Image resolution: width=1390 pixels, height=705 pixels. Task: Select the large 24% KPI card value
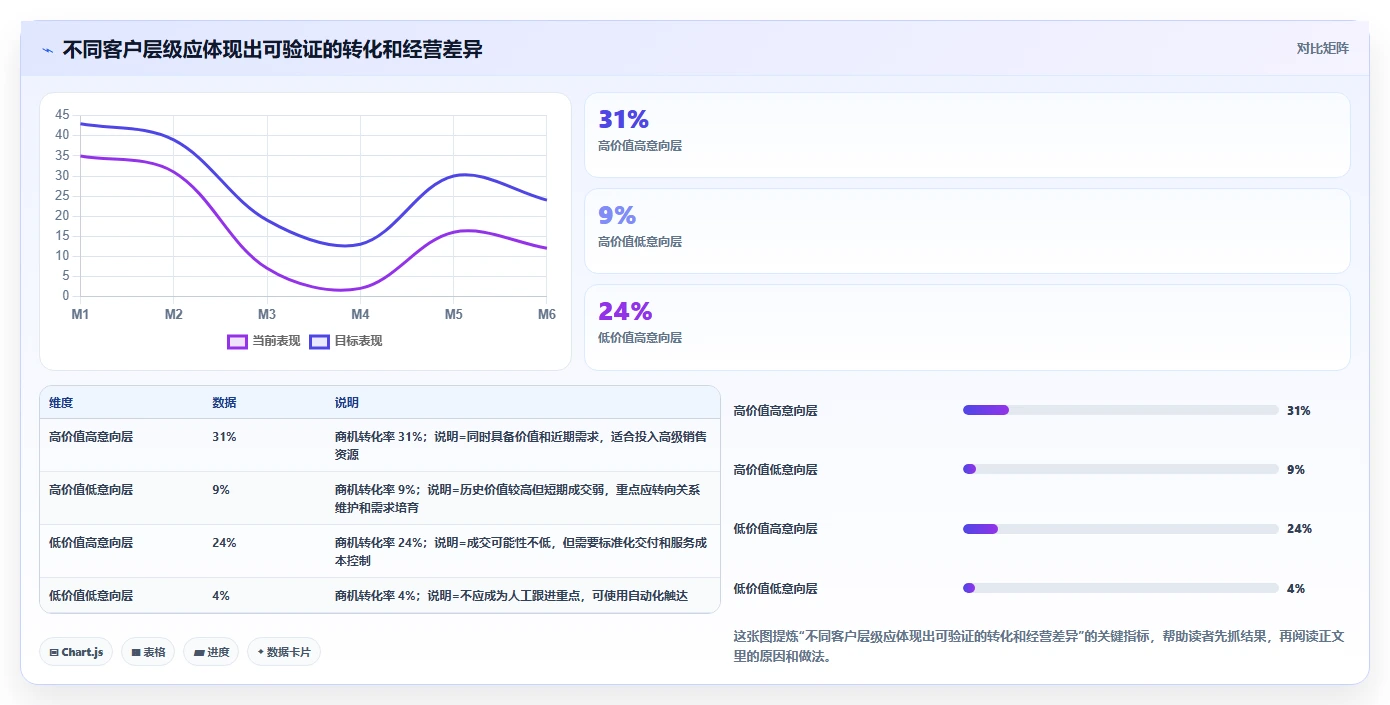625,311
